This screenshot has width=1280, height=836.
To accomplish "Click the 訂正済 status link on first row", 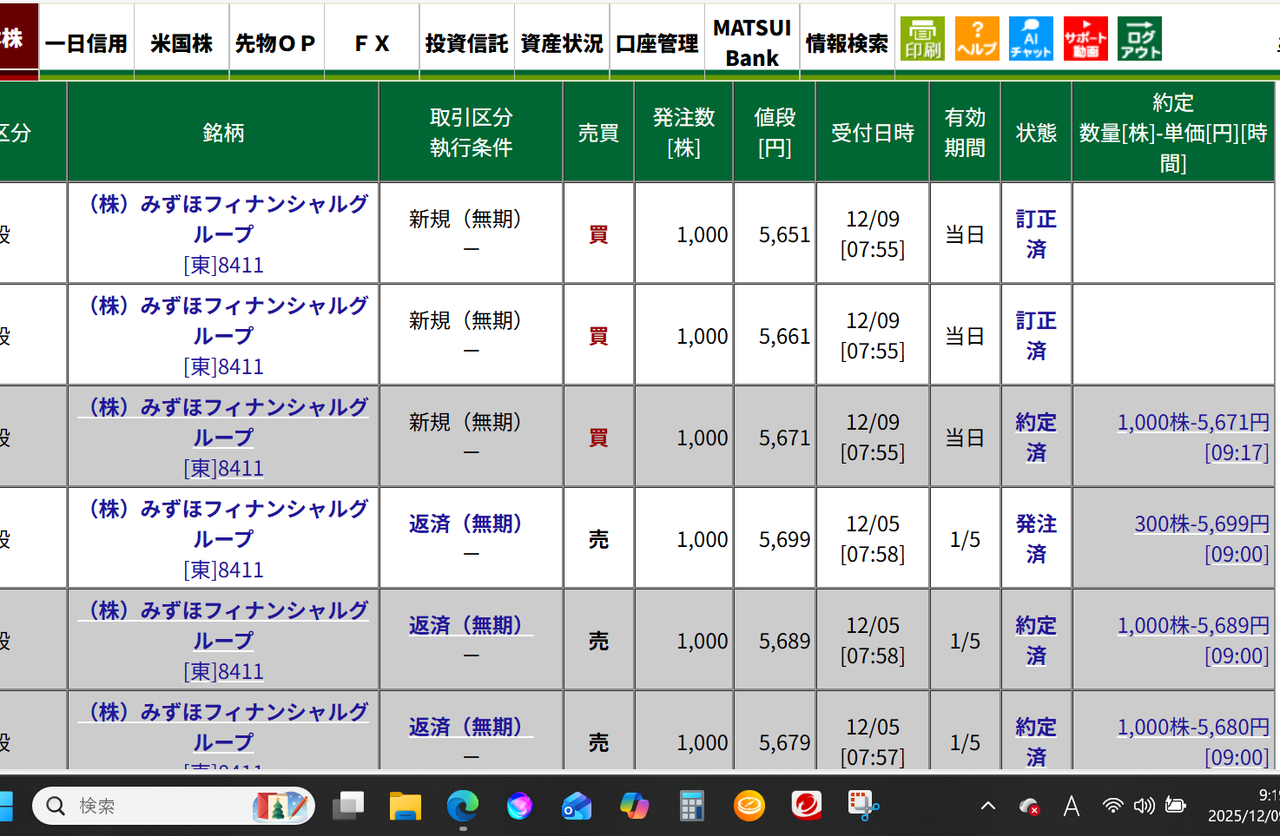I will [1036, 233].
